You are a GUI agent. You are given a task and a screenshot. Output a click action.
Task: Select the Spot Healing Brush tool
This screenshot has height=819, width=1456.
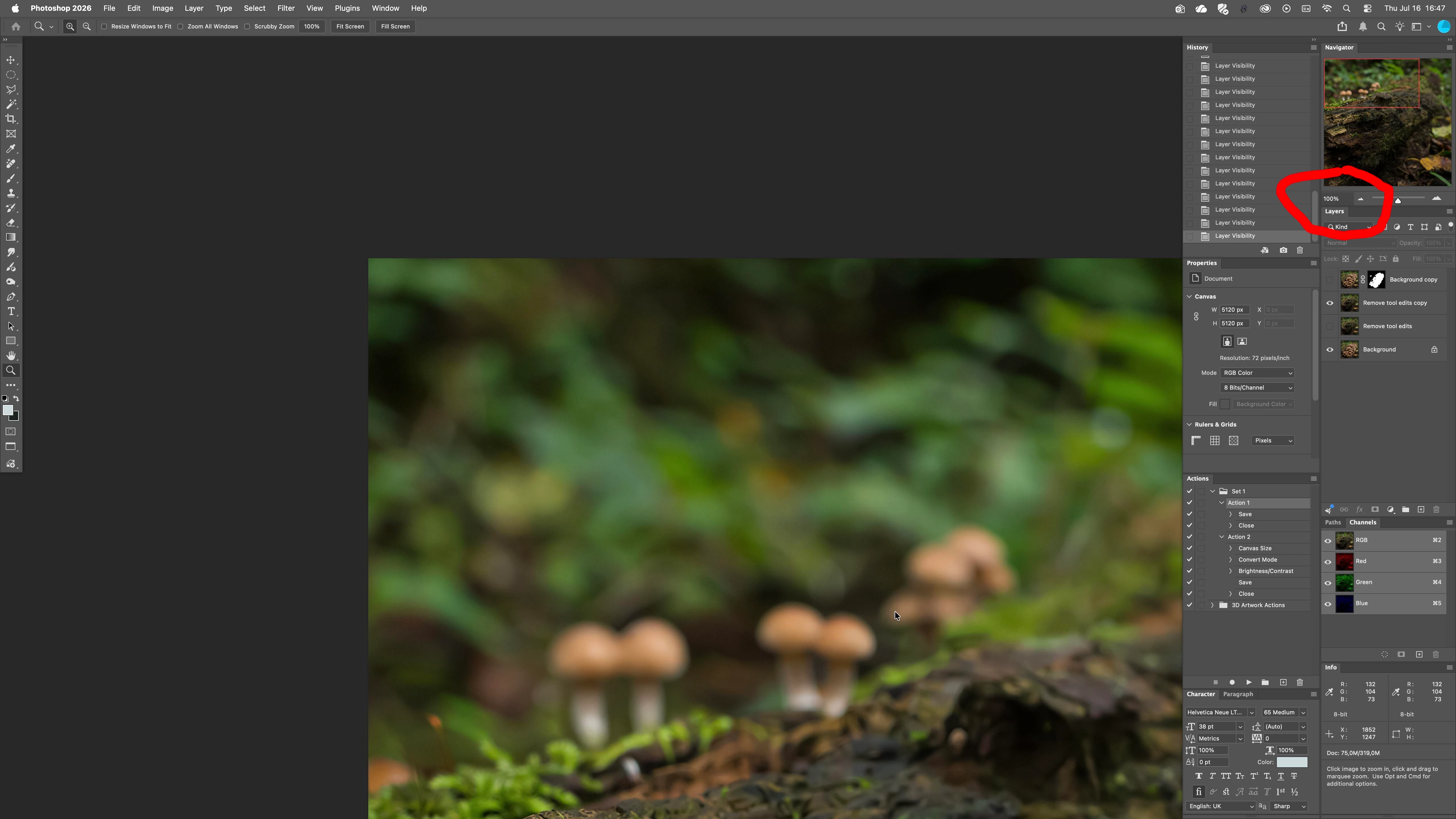coord(11,163)
